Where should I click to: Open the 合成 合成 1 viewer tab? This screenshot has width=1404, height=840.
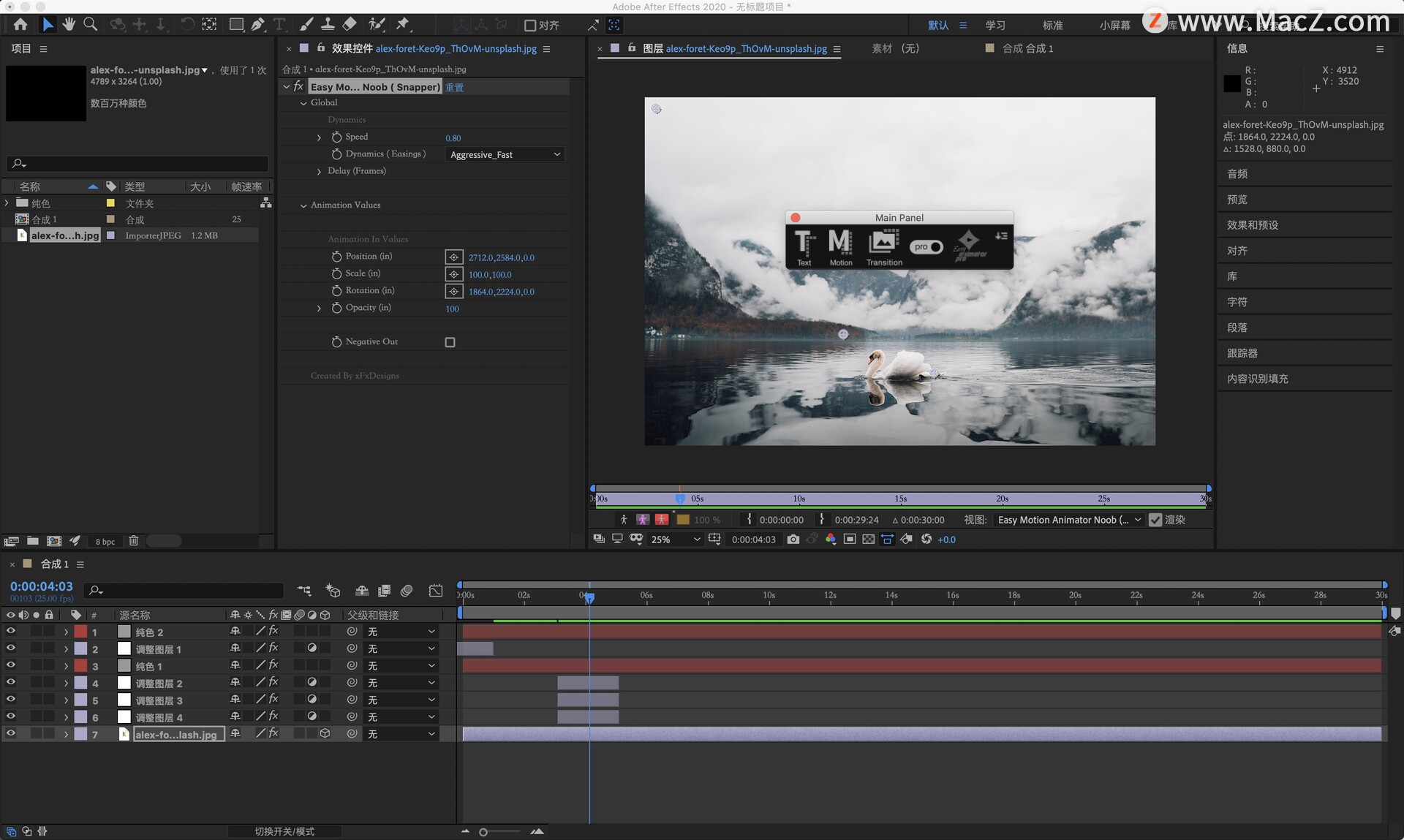1027,48
